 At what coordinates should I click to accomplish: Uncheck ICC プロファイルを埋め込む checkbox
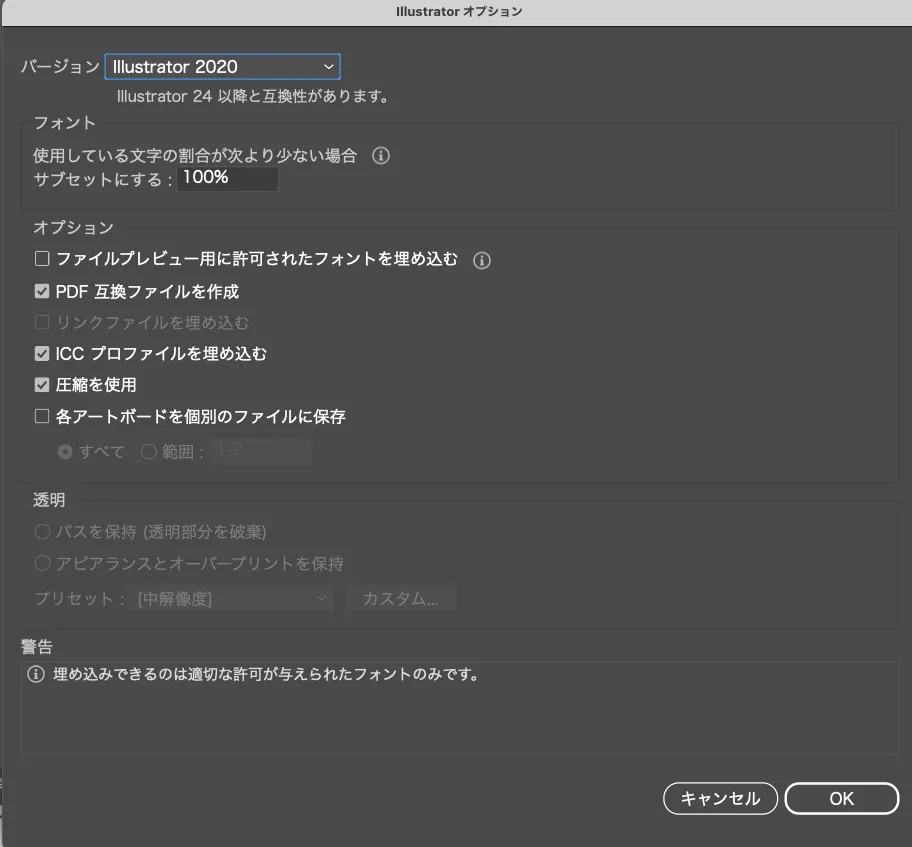click(42, 353)
